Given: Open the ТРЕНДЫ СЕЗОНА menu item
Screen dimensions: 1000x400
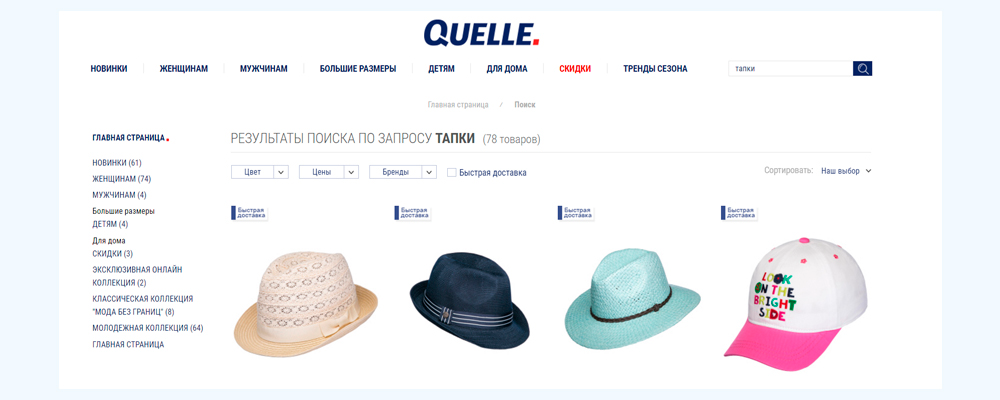Looking at the screenshot, I should [655, 69].
